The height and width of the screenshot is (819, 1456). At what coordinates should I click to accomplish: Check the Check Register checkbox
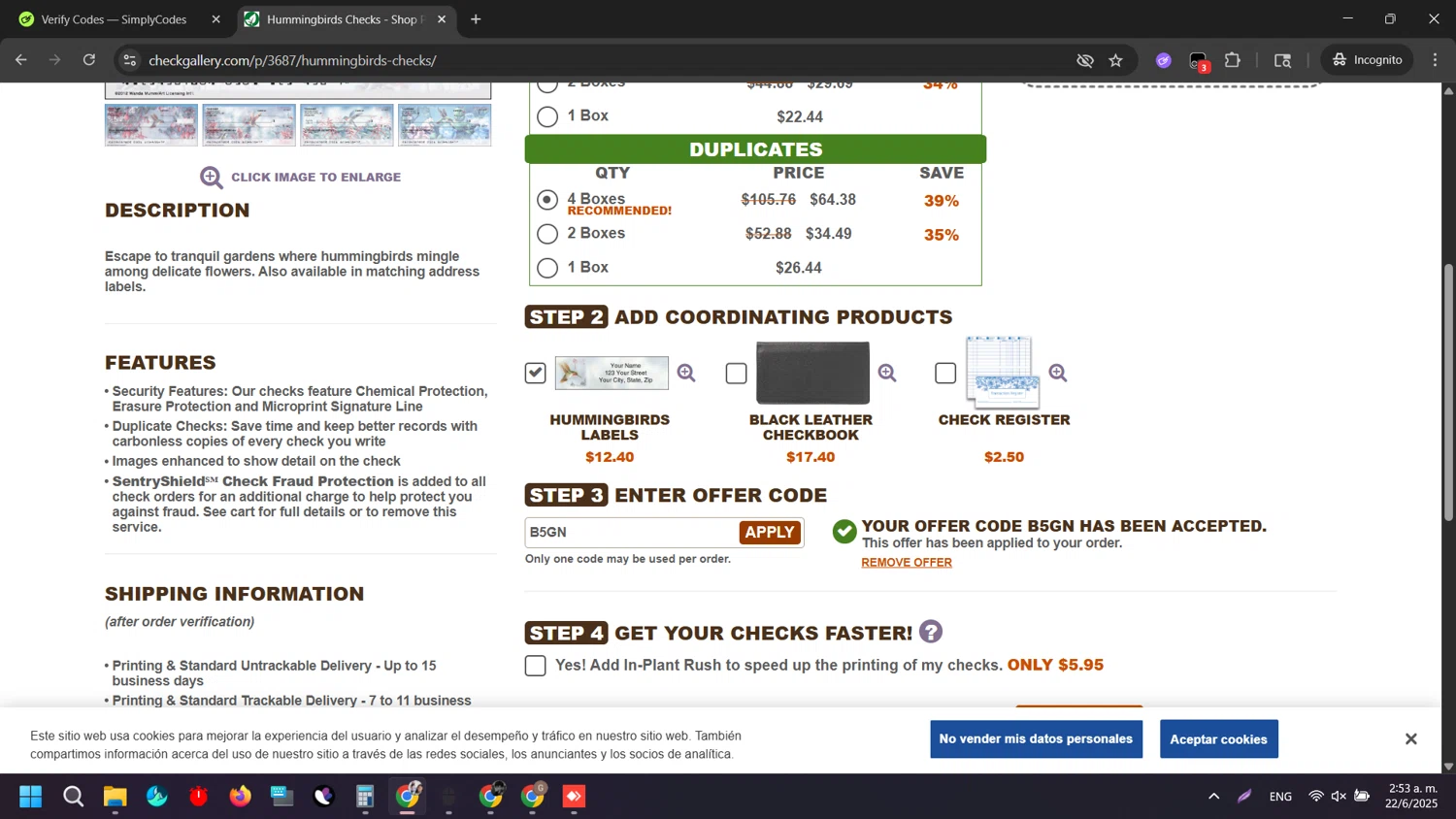click(x=945, y=373)
